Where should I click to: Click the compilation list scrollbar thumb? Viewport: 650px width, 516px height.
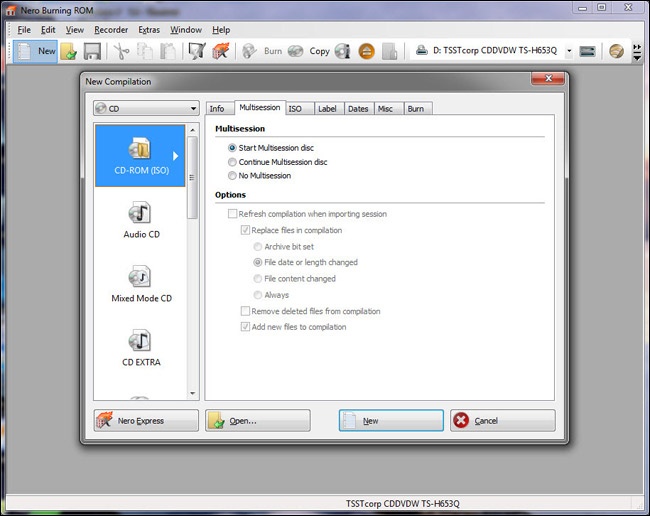[x=192, y=177]
